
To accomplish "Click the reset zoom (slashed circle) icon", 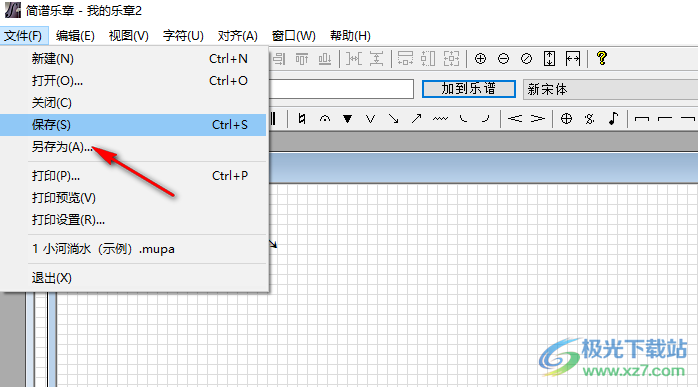I will point(527,58).
